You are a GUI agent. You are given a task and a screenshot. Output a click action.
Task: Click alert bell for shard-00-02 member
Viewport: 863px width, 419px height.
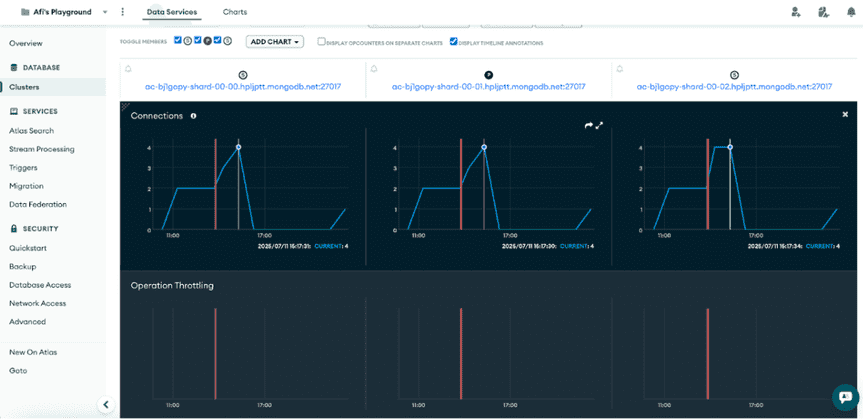620,69
